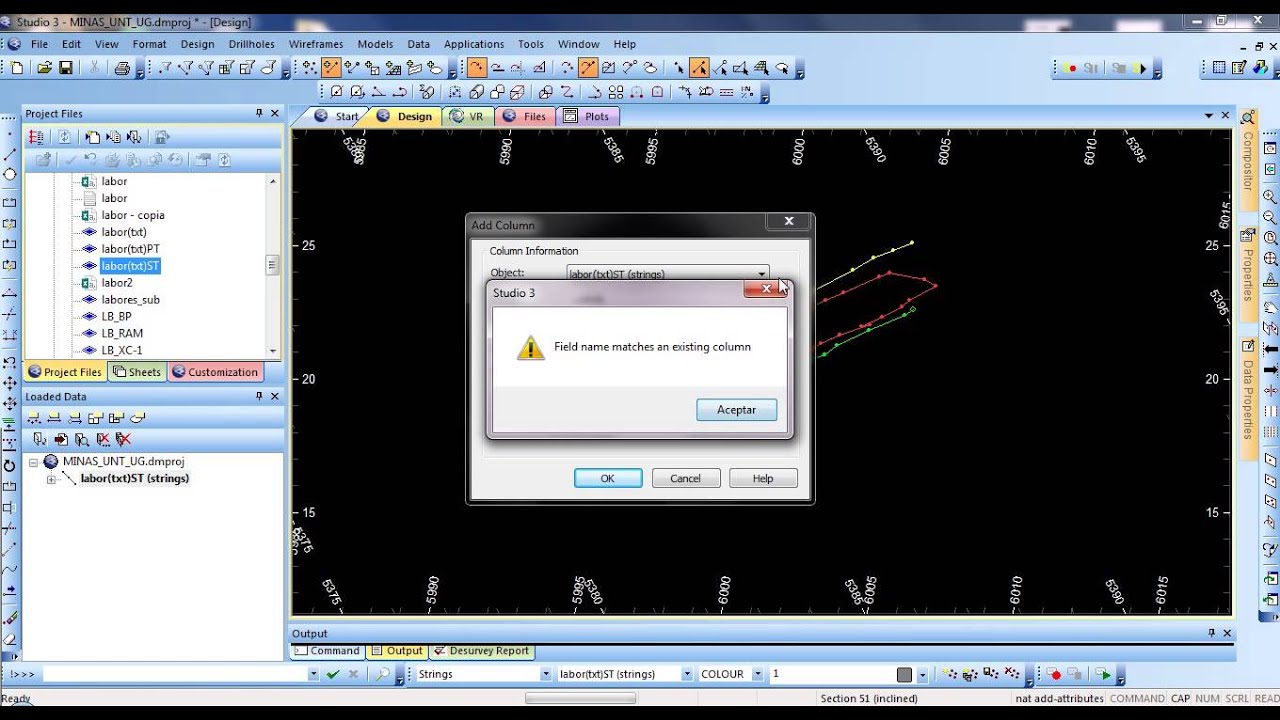This screenshot has height=720, width=1280.
Task: Open the design window tabs dropdown arrow
Action: 1209,116
